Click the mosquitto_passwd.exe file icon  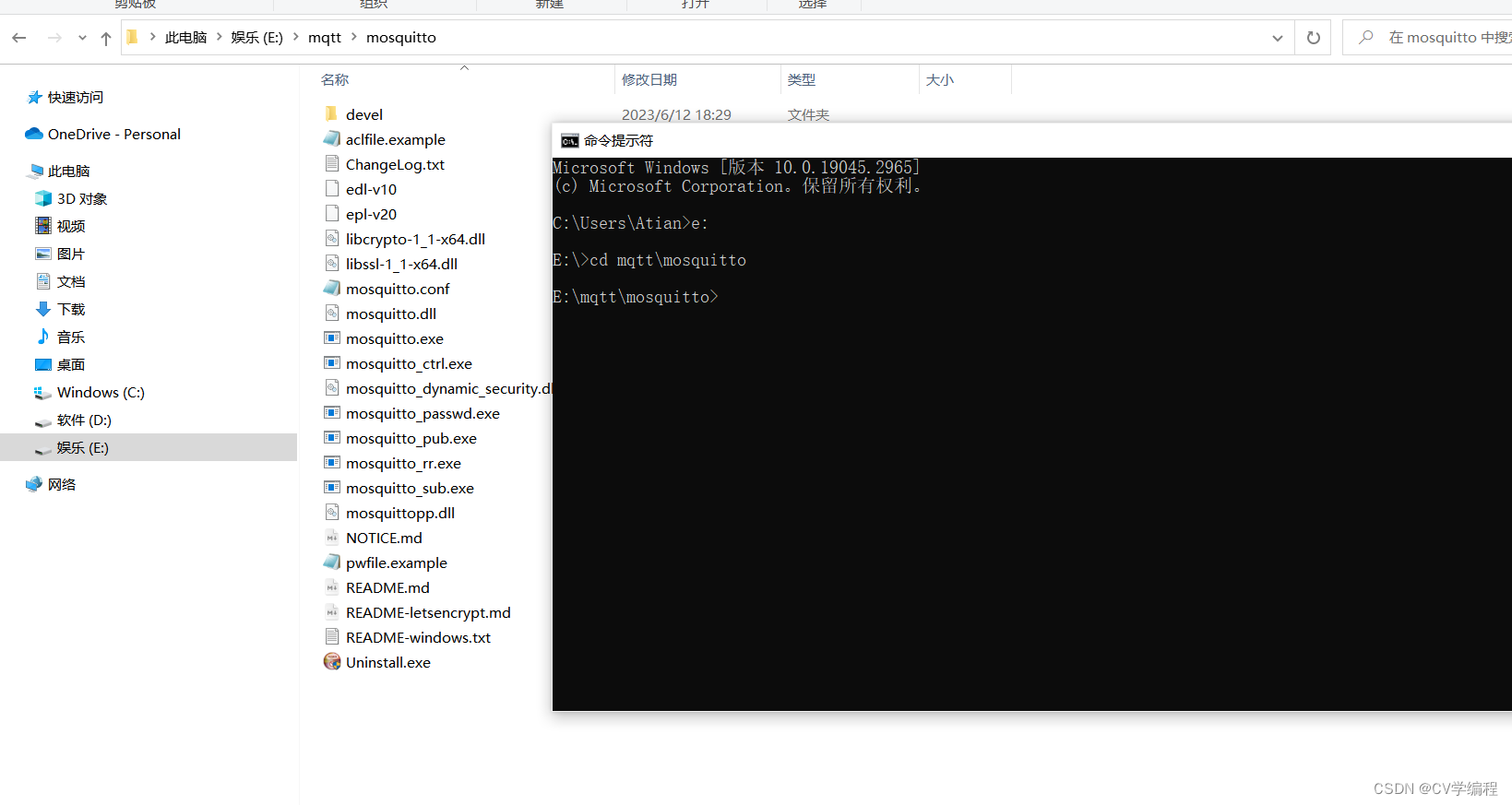332,413
